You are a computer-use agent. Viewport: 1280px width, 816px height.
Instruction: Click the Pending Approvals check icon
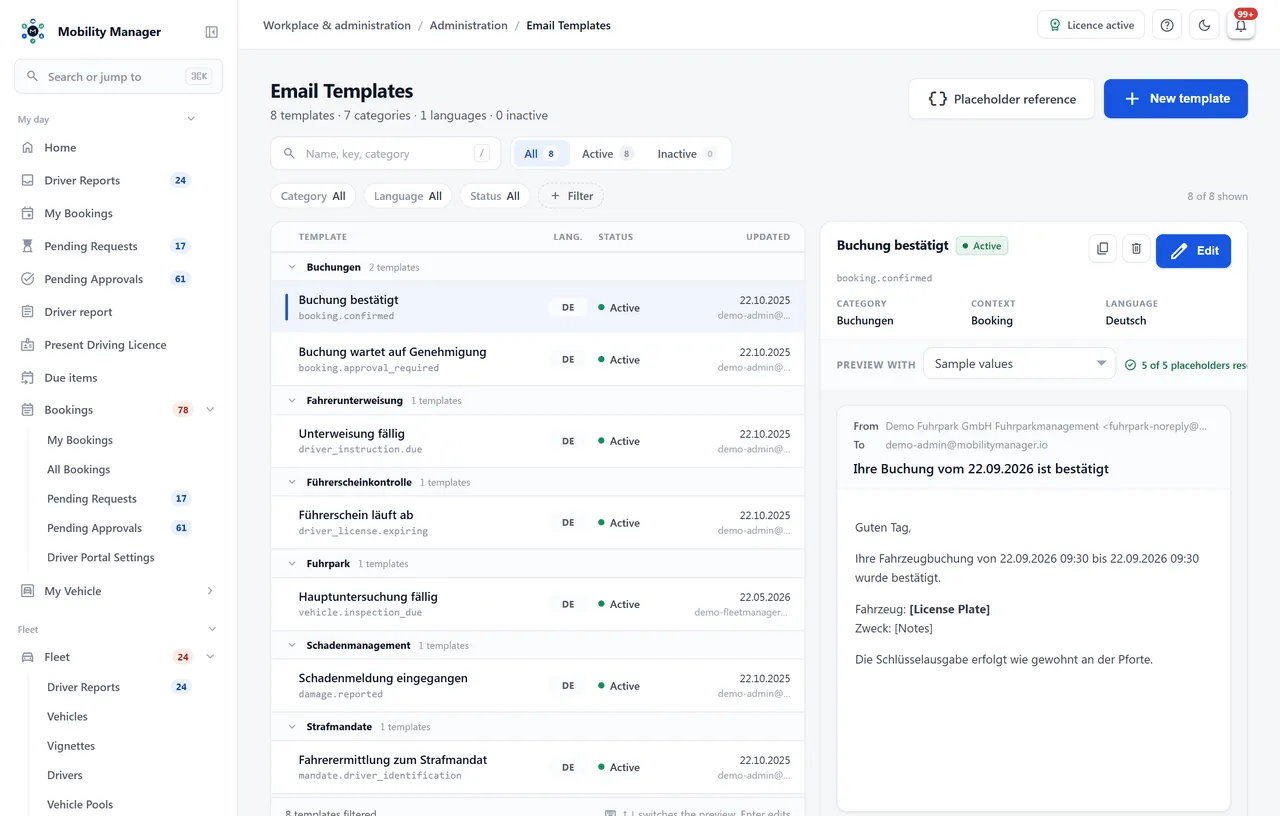coord(27,279)
